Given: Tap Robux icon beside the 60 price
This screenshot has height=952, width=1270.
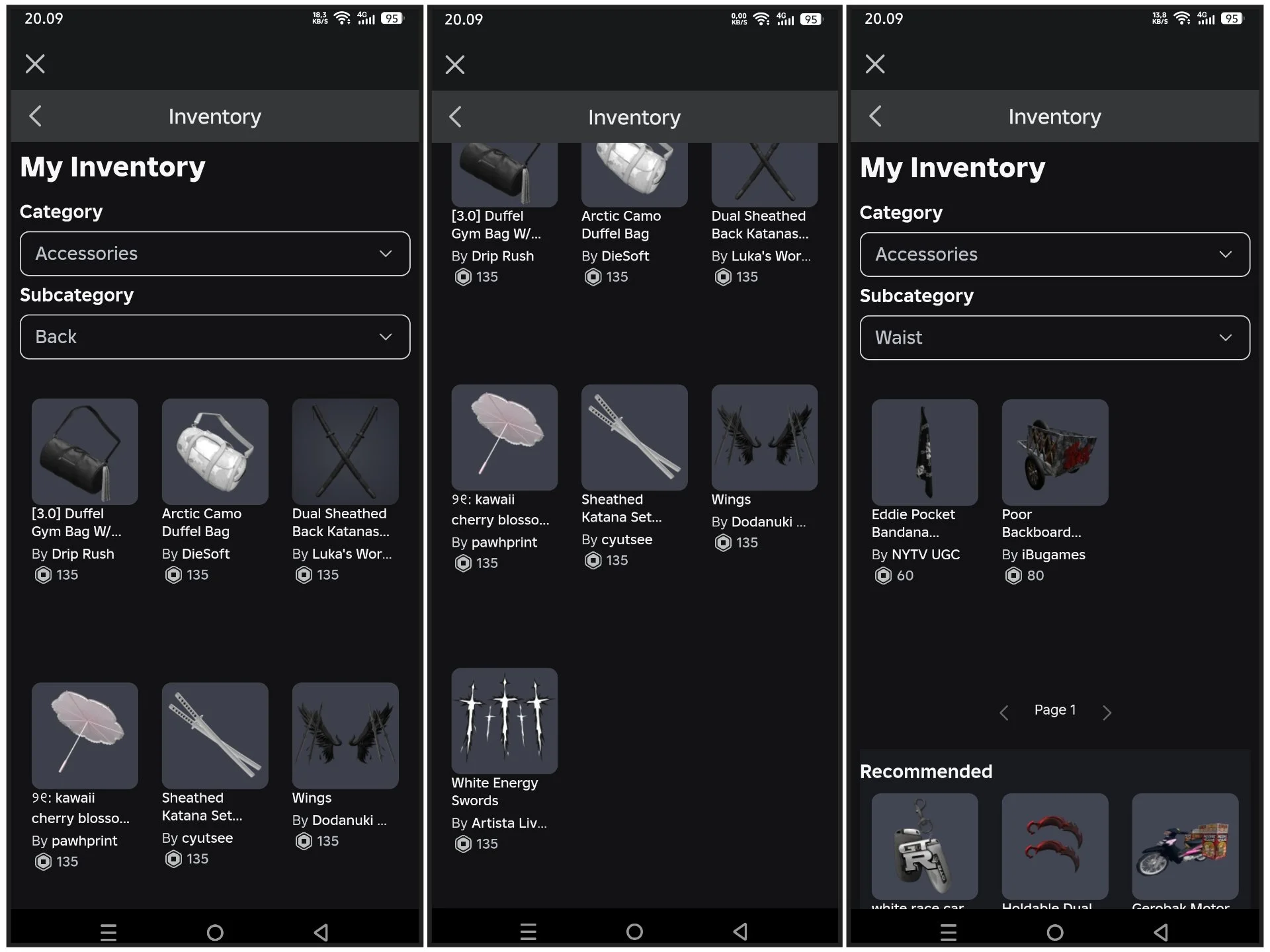Looking at the screenshot, I should pyautogui.click(x=883, y=576).
